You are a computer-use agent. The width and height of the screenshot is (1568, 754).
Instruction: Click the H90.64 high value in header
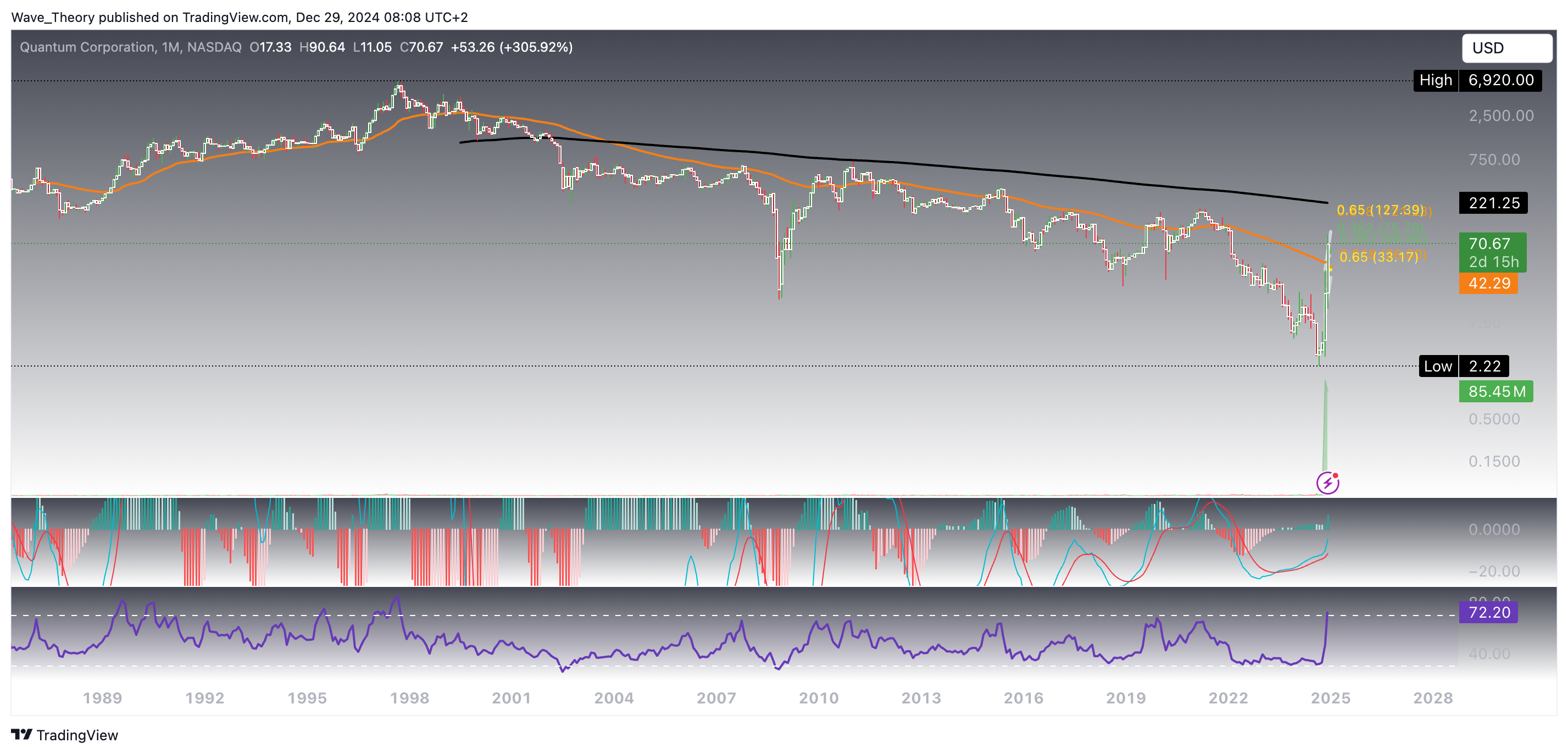[x=322, y=47]
